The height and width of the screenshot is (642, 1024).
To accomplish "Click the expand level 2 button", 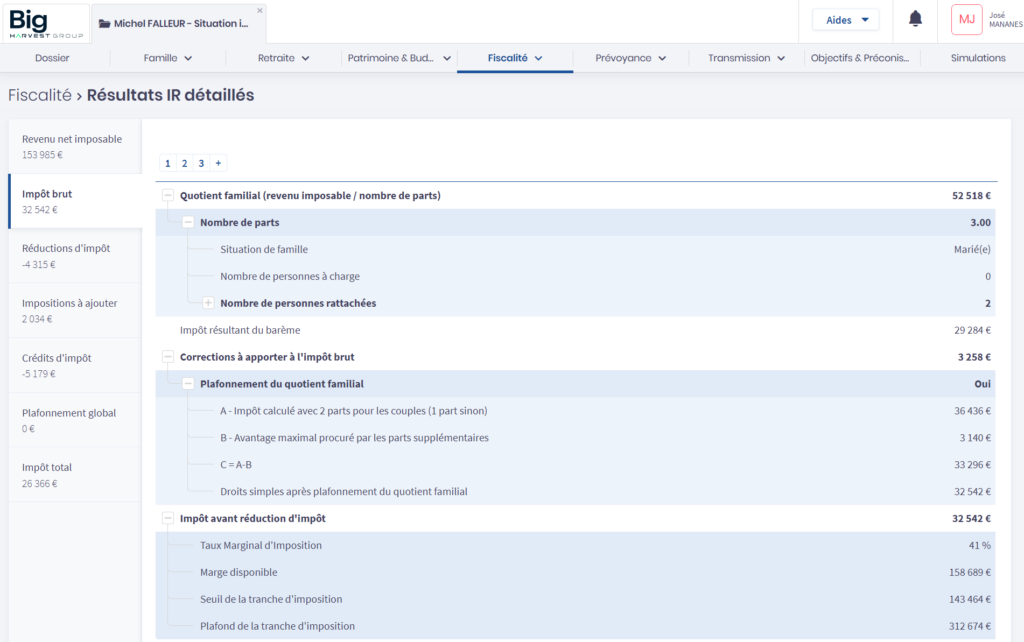I will point(184,163).
